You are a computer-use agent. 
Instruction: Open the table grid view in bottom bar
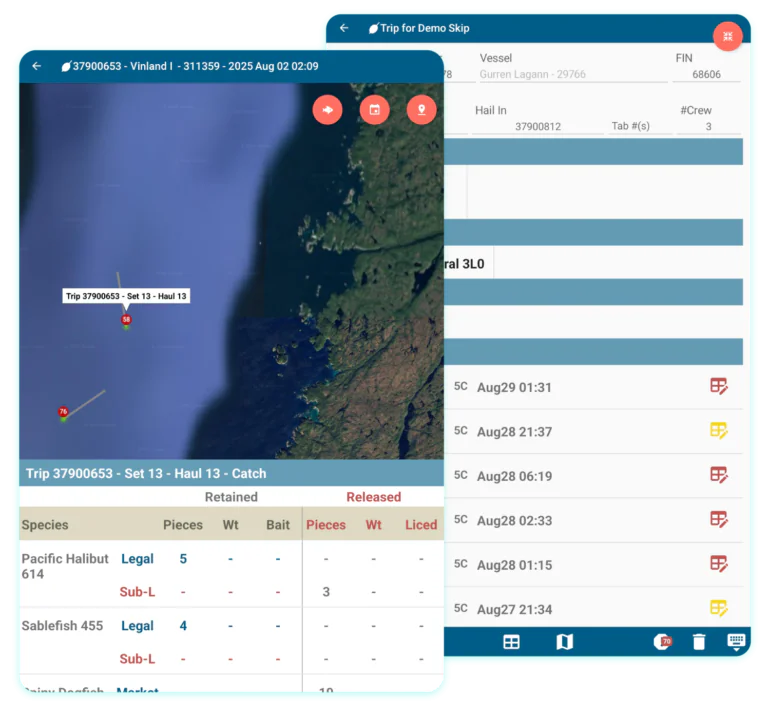tap(511, 642)
